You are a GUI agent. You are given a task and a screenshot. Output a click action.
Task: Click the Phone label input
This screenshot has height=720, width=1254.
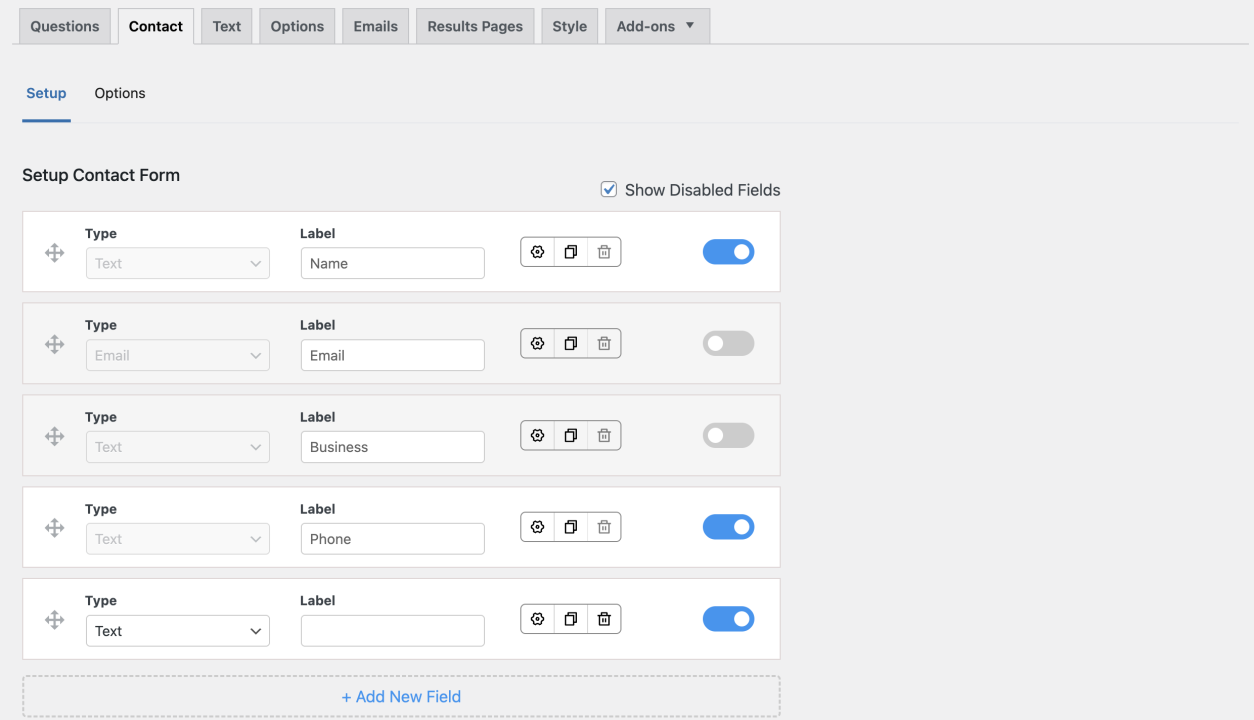[393, 539]
